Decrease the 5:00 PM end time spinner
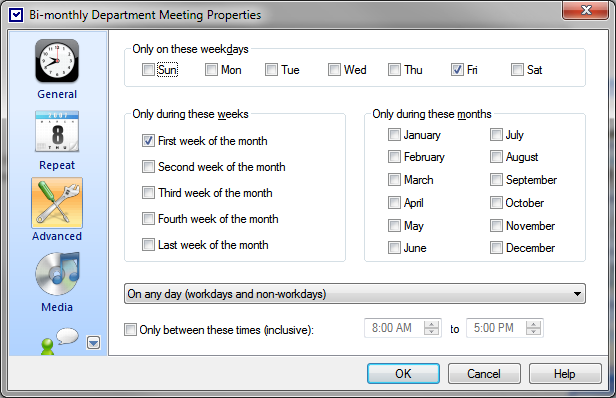616x398 pixels. tap(534, 332)
